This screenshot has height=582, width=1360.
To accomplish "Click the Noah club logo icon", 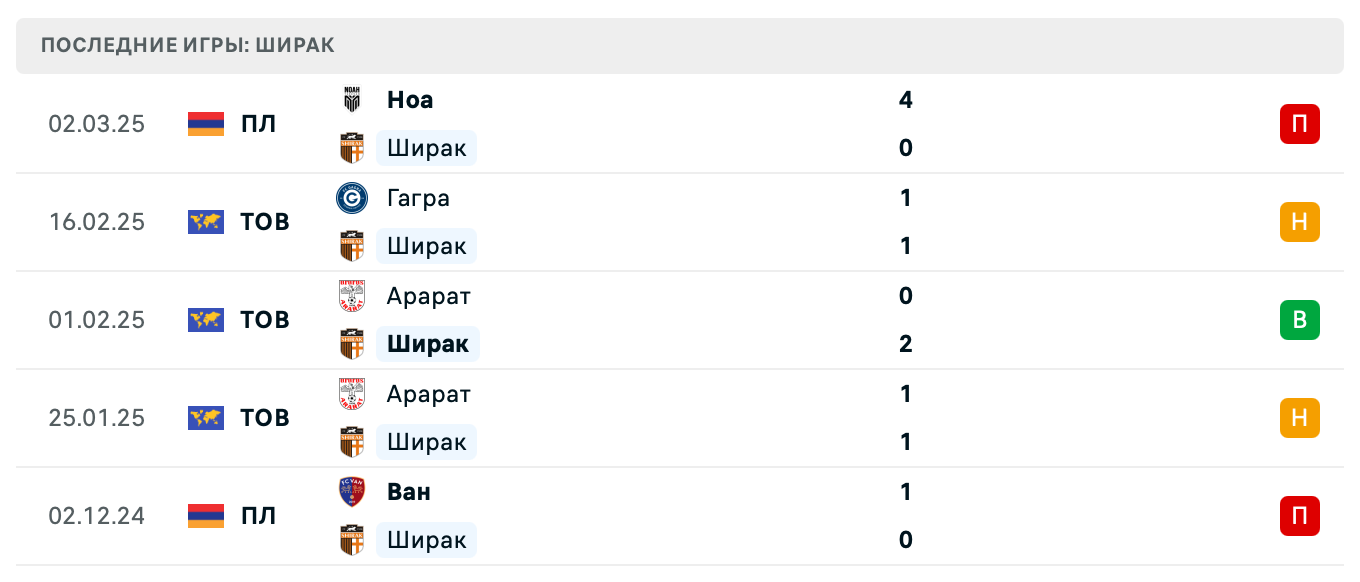I will (x=351, y=100).
